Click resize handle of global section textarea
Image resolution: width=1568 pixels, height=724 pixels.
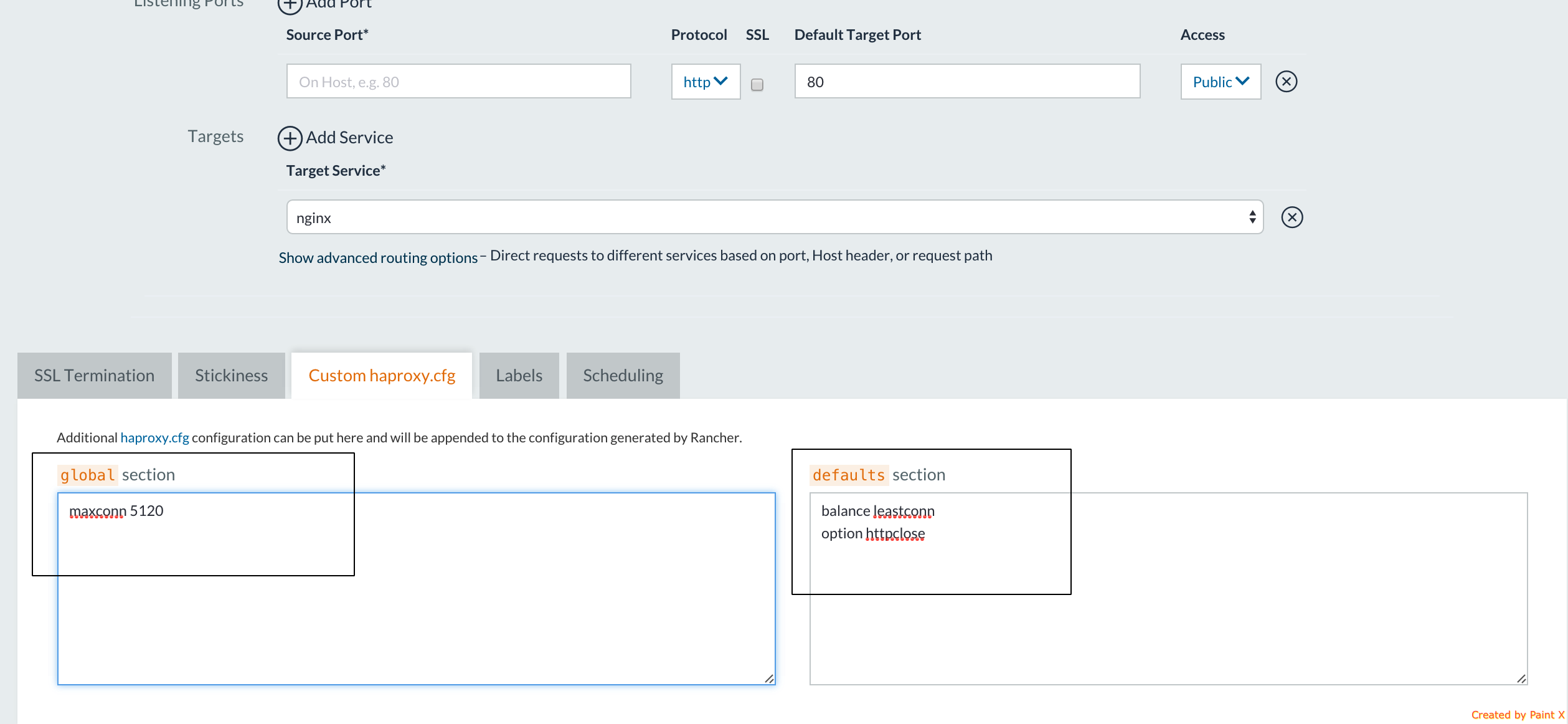769,679
